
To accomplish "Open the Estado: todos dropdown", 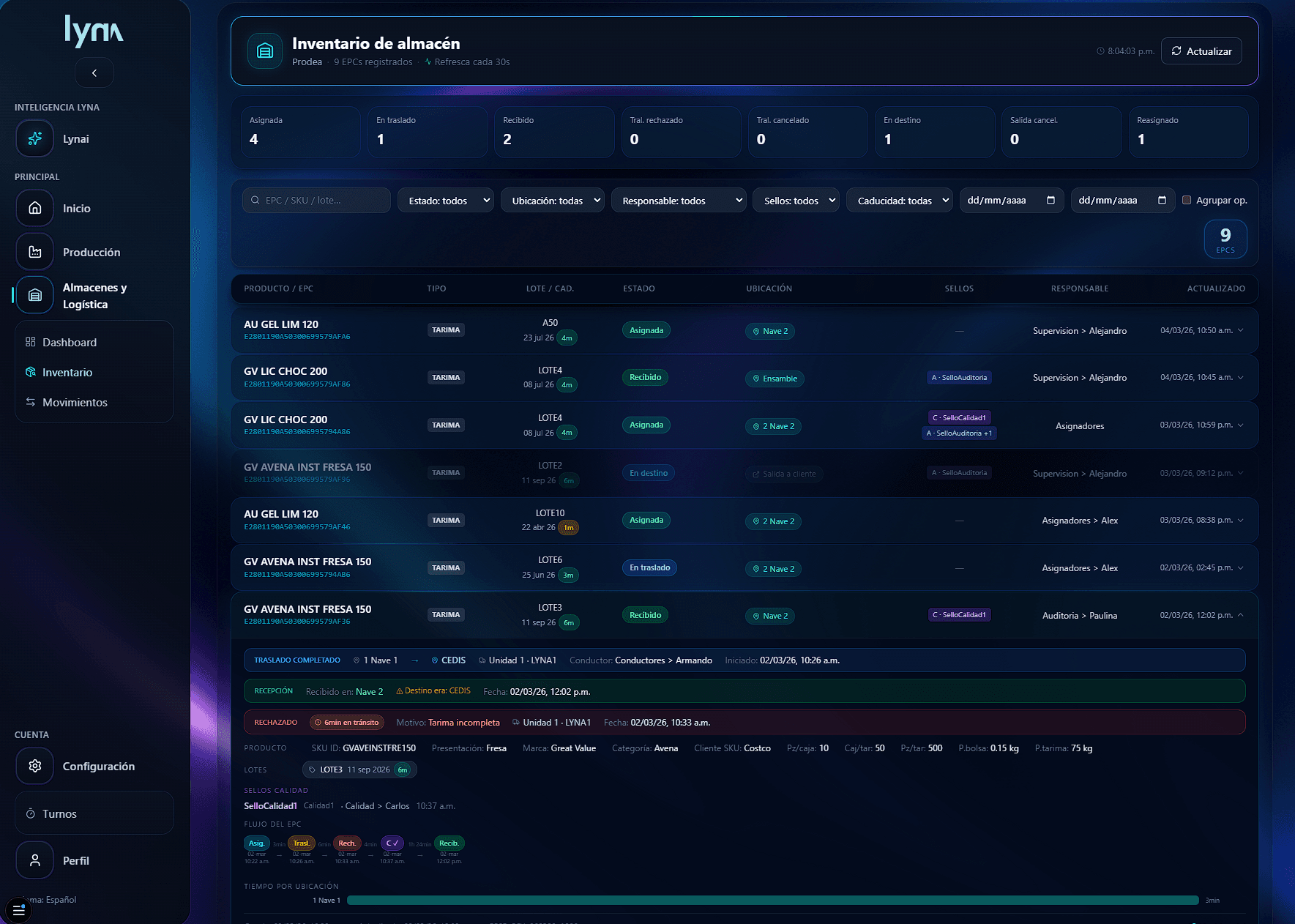I will click(445, 200).
